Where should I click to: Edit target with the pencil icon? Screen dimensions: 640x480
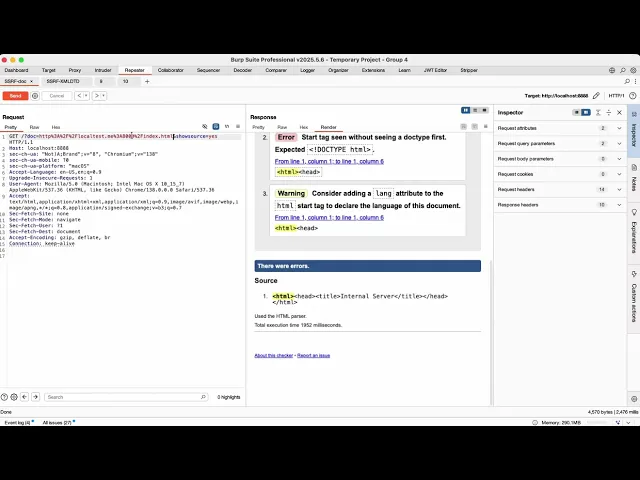click(x=596, y=96)
